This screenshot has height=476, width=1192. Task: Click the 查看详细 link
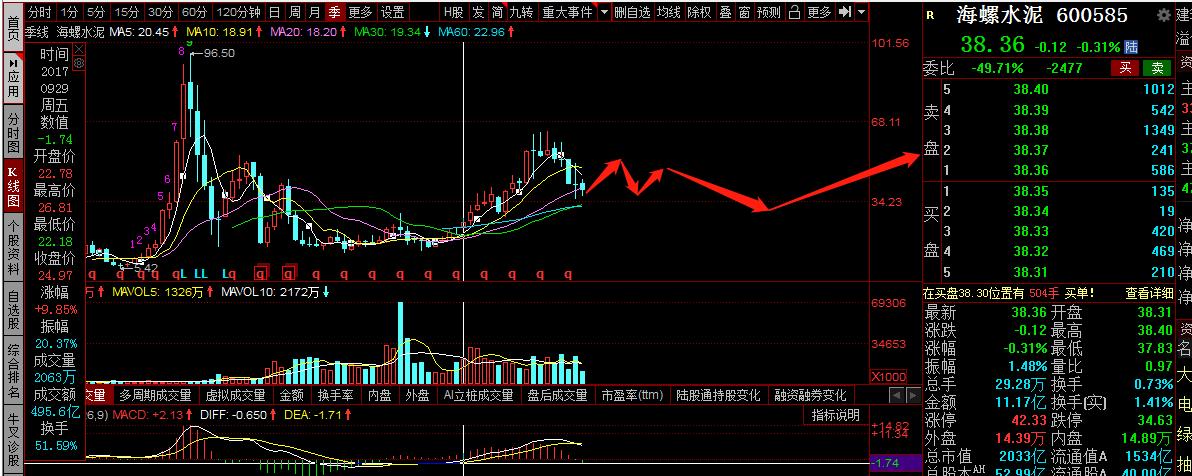[x=1149, y=293]
